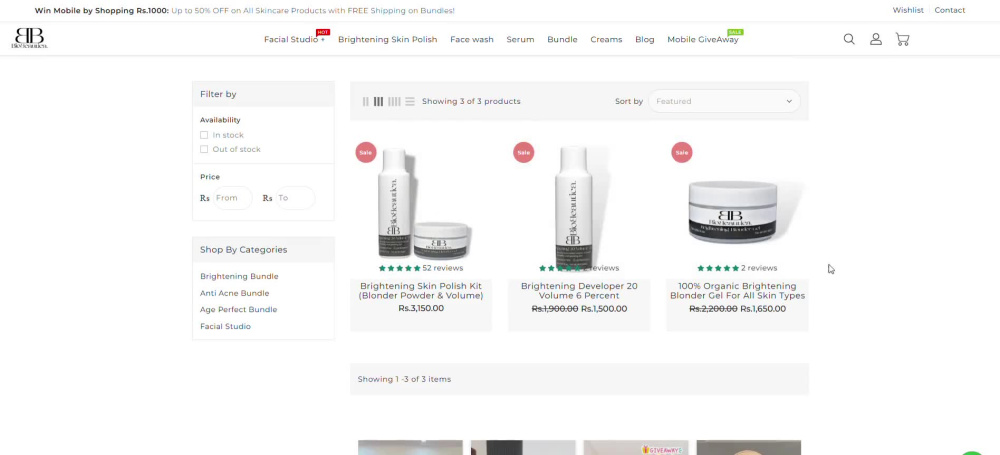The width and height of the screenshot is (1000, 455).
Task: Select Brightening Bundle category
Action: coord(239,276)
